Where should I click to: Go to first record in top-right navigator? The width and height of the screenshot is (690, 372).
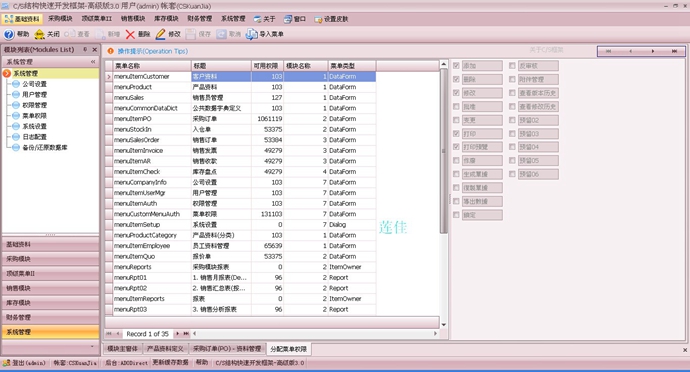pyautogui.click(x=608, y=51)
